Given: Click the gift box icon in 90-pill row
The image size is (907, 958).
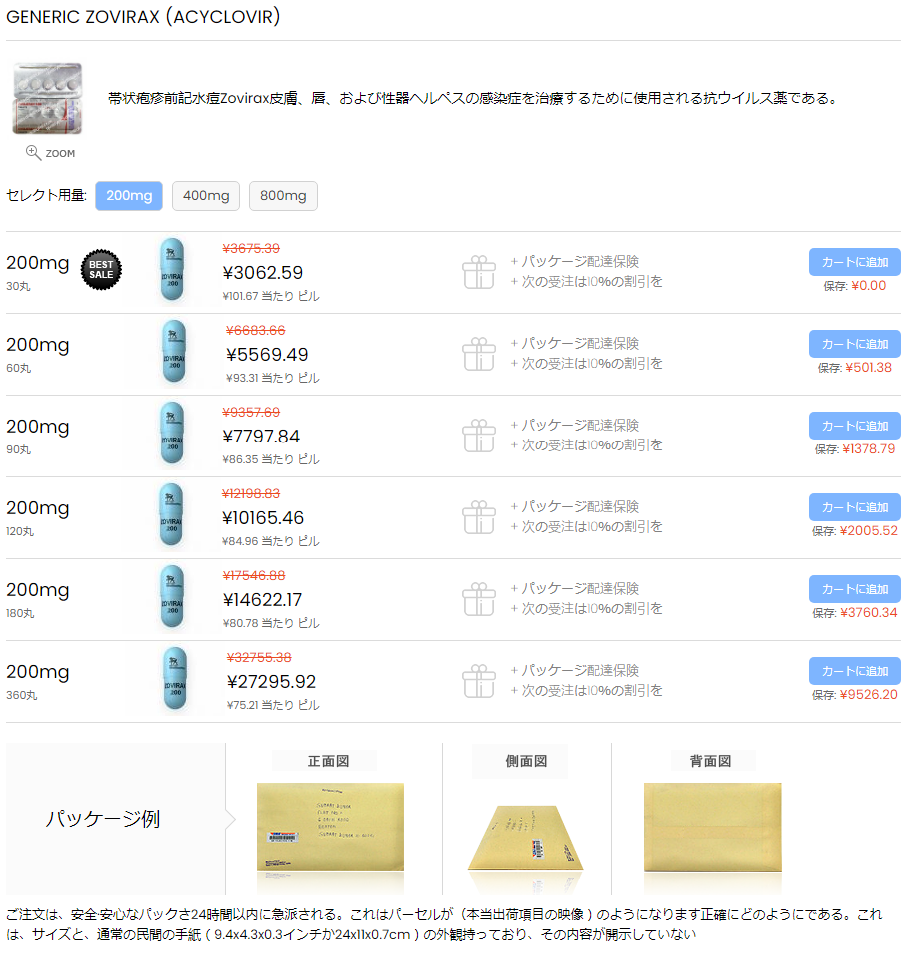Looking at the screenshot, I should [479, 436].
